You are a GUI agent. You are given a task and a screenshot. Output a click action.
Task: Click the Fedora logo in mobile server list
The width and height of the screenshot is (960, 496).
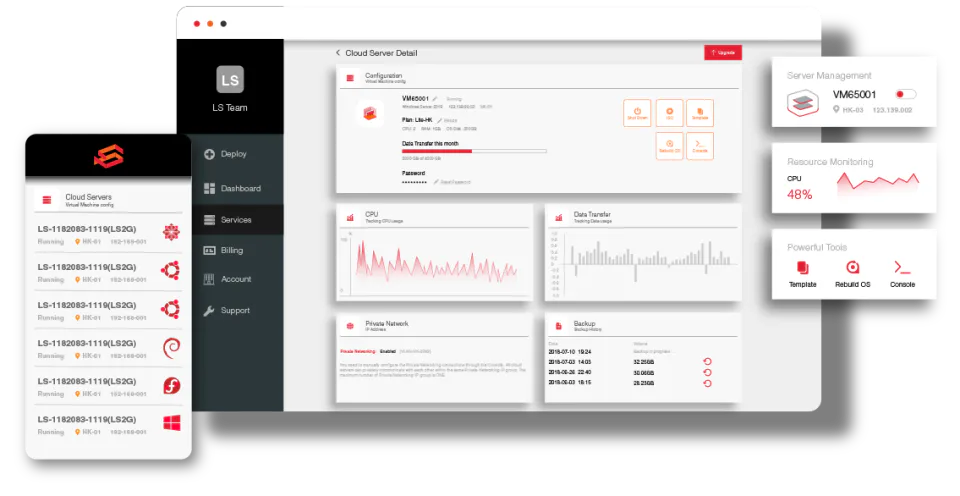[171, 386]
